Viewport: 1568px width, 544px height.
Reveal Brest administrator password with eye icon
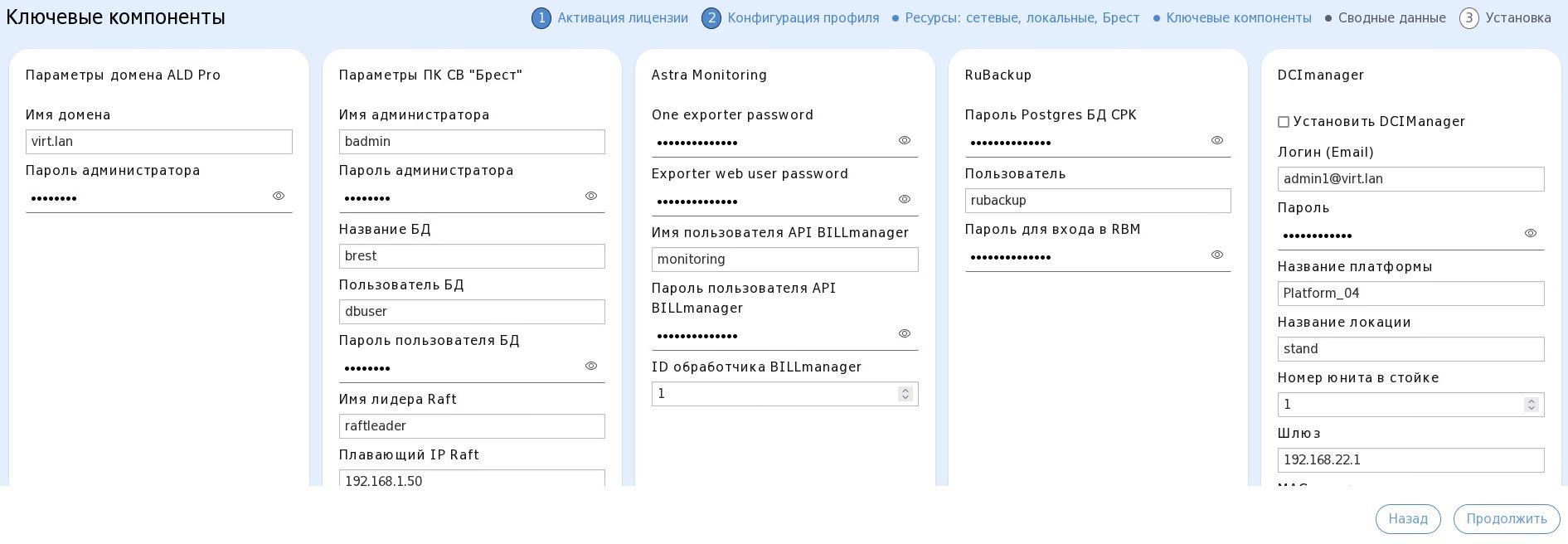click(x=591, y=197)
